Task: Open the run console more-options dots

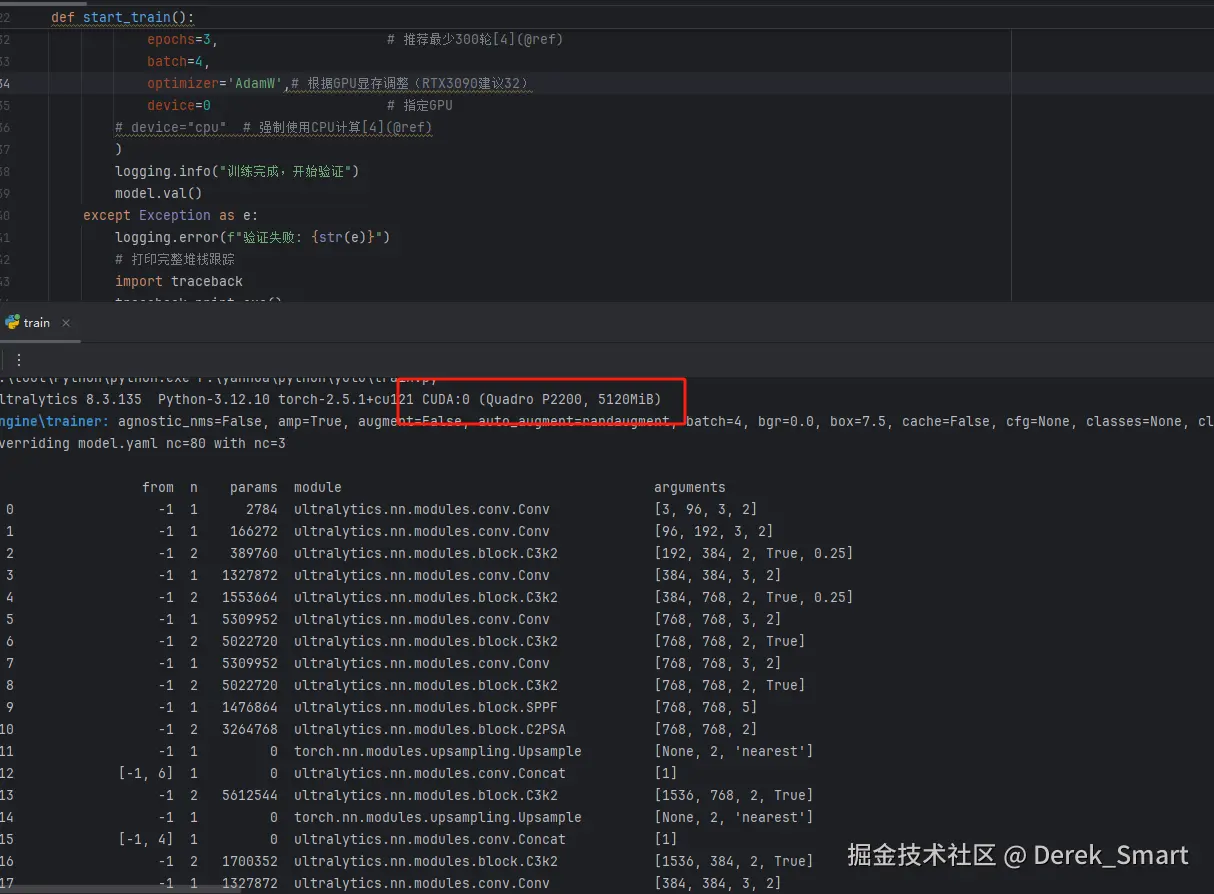Action: 18,360
